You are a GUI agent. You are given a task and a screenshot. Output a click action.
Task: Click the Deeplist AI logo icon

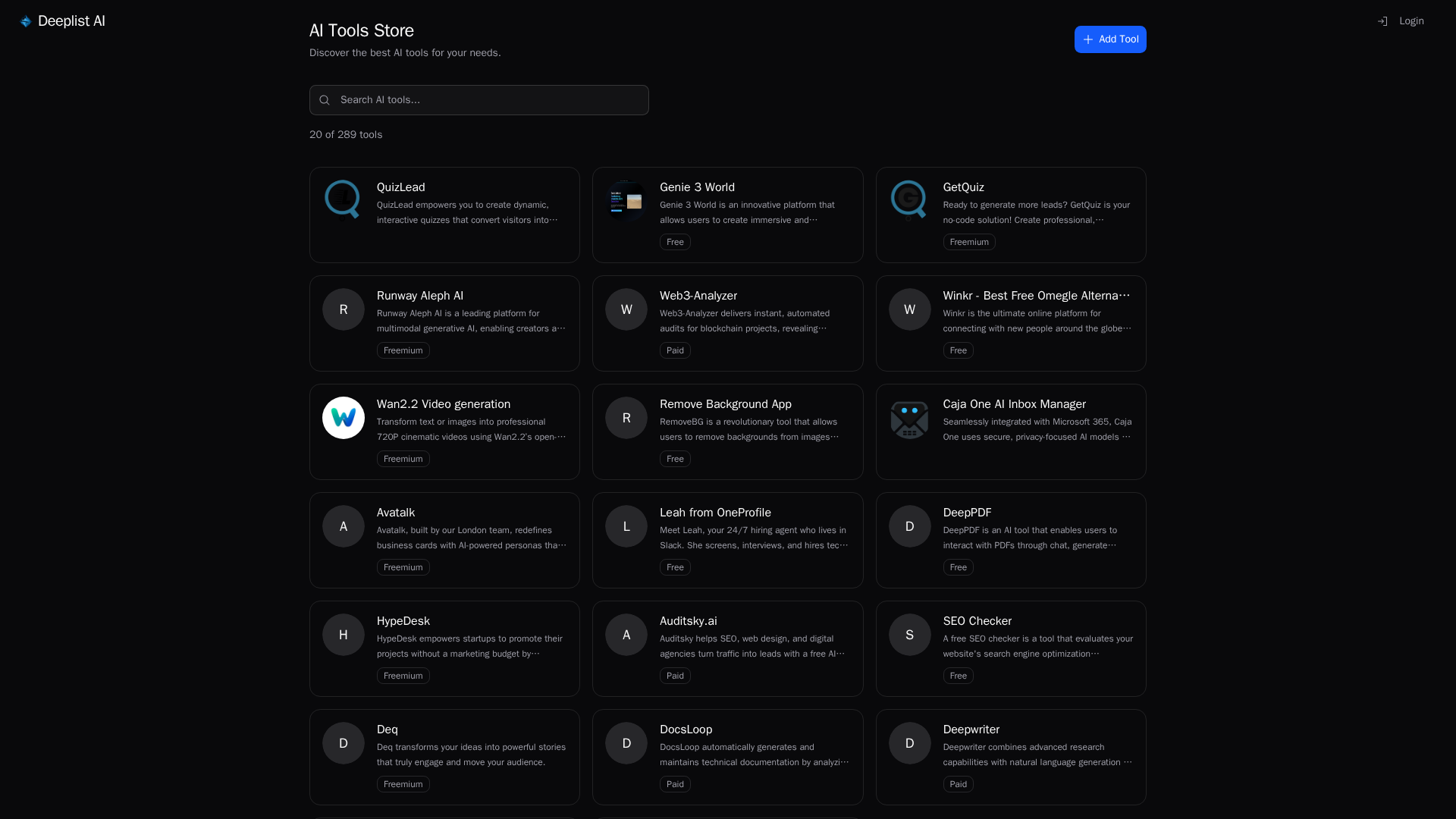click(25, 21)
